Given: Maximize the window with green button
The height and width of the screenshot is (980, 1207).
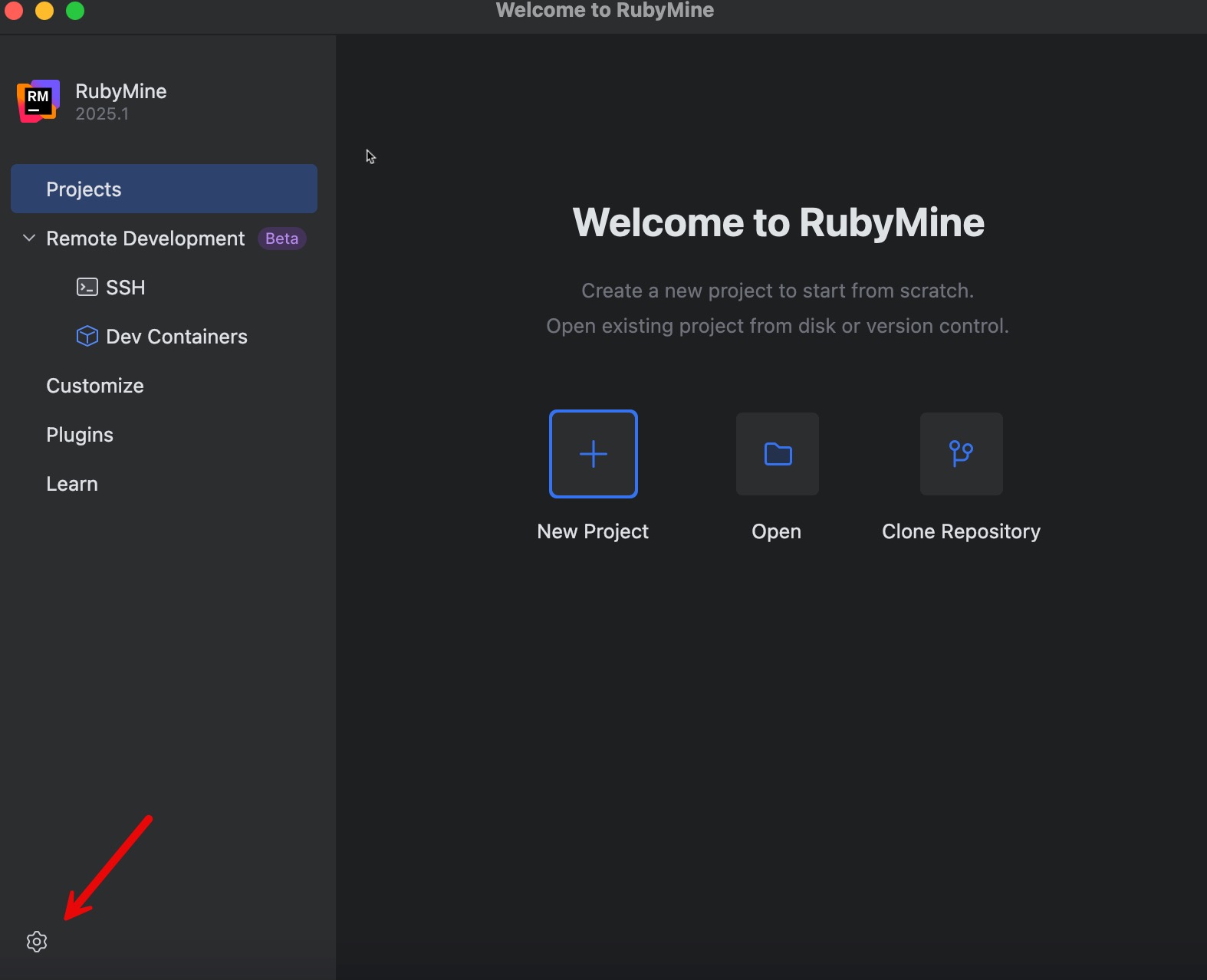Looking at the screenshot, I should [75, 11].
